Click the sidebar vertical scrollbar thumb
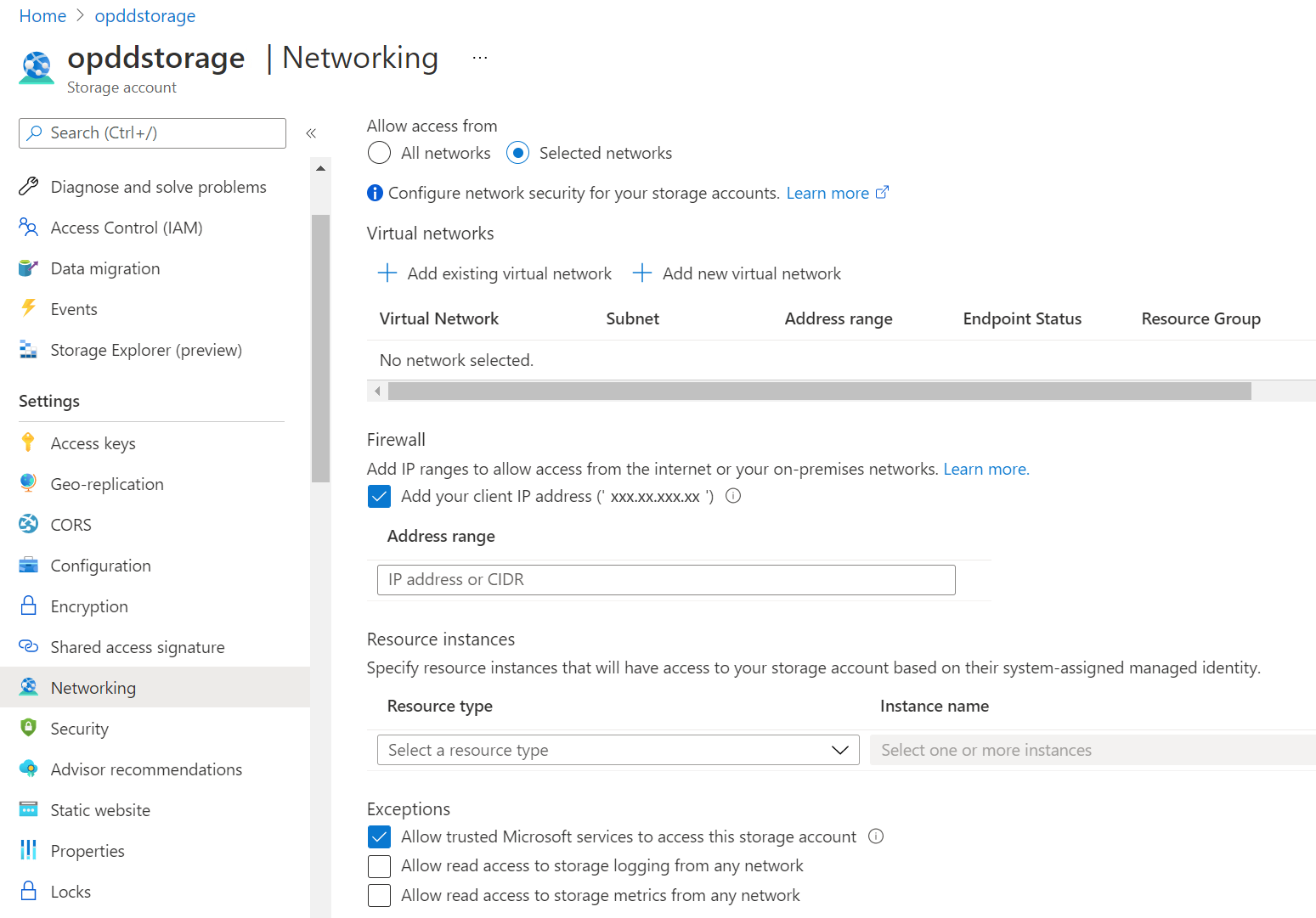The image size is (1316, 918). coord(320,348)
